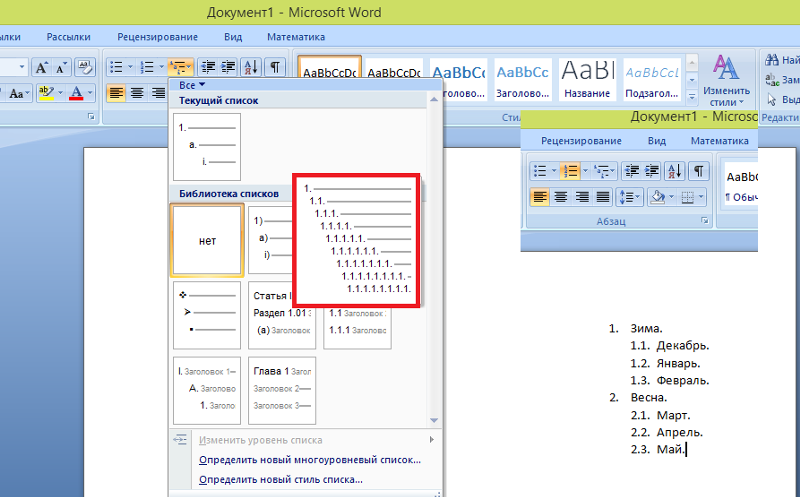This screenshot has height=497, width=800.
Task: Click sort icon in the inset ribbon
Action: click(675, 171)
